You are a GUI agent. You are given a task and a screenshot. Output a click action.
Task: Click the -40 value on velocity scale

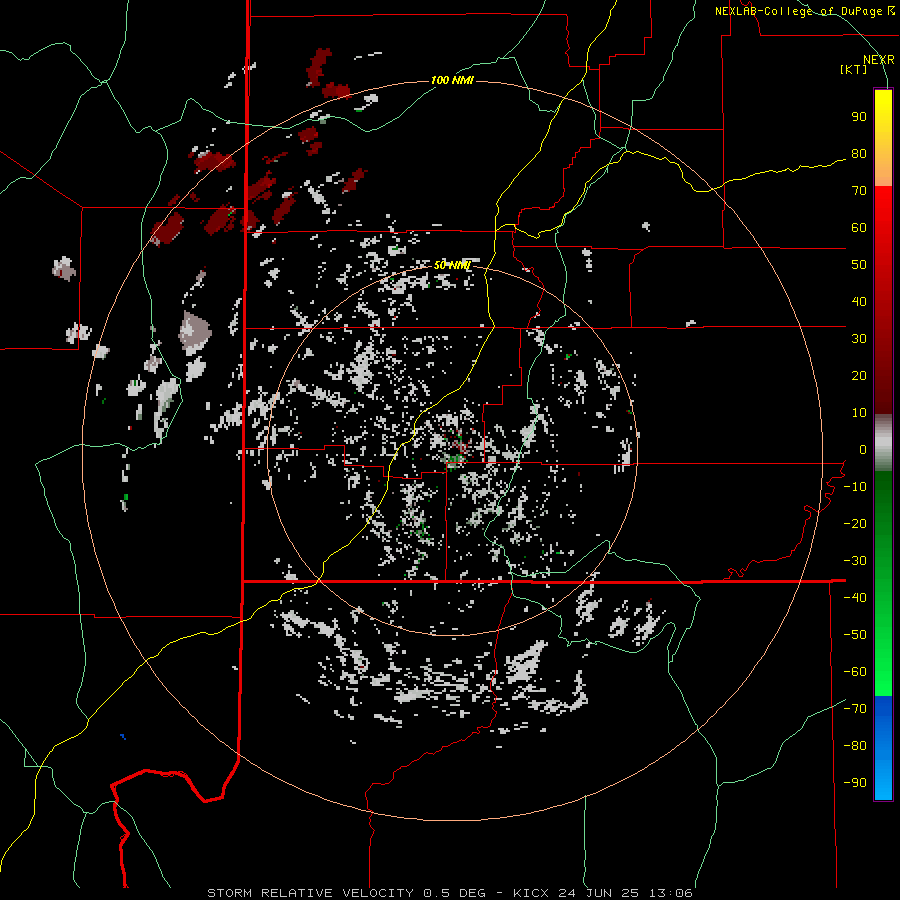(855, 598)
